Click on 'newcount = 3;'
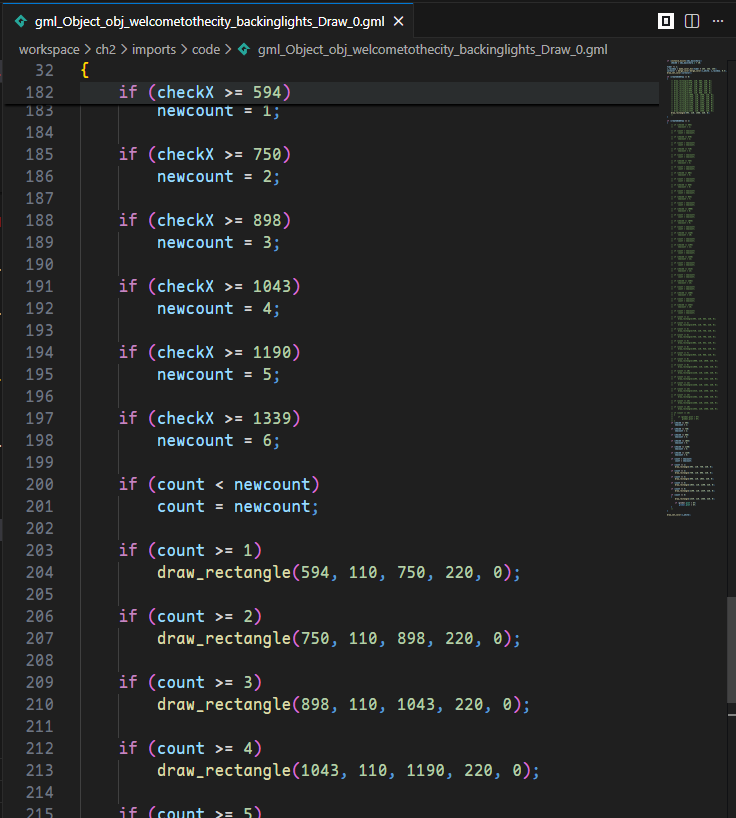The image size is (736, 818). click(x=219, y=243)
